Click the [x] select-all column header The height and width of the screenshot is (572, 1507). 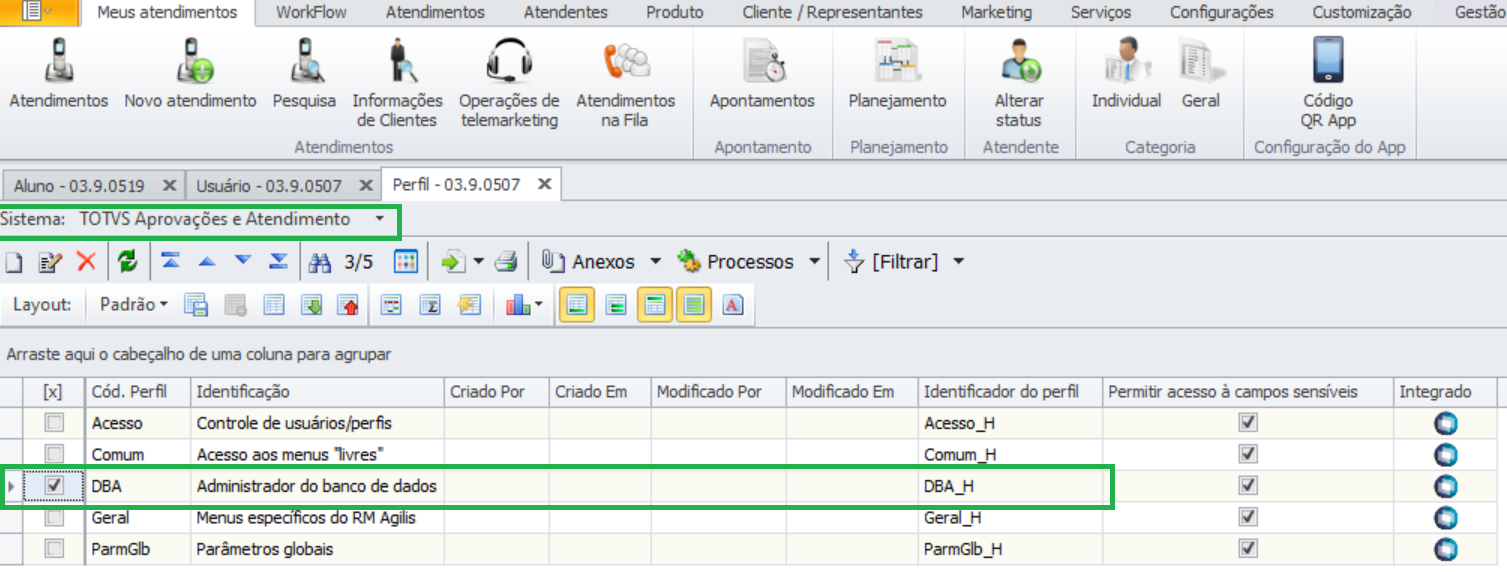click(53, 392)
